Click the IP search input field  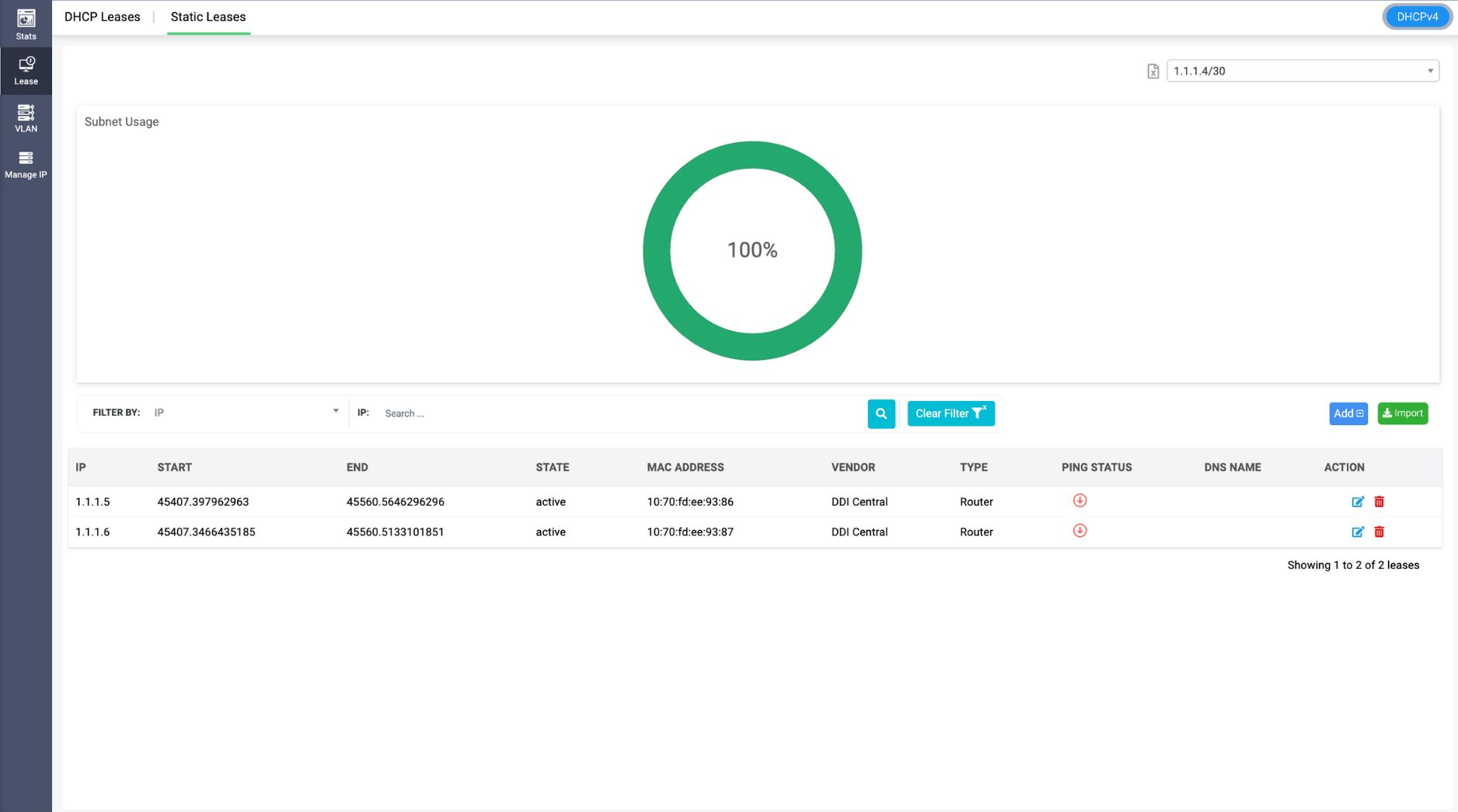622,413
